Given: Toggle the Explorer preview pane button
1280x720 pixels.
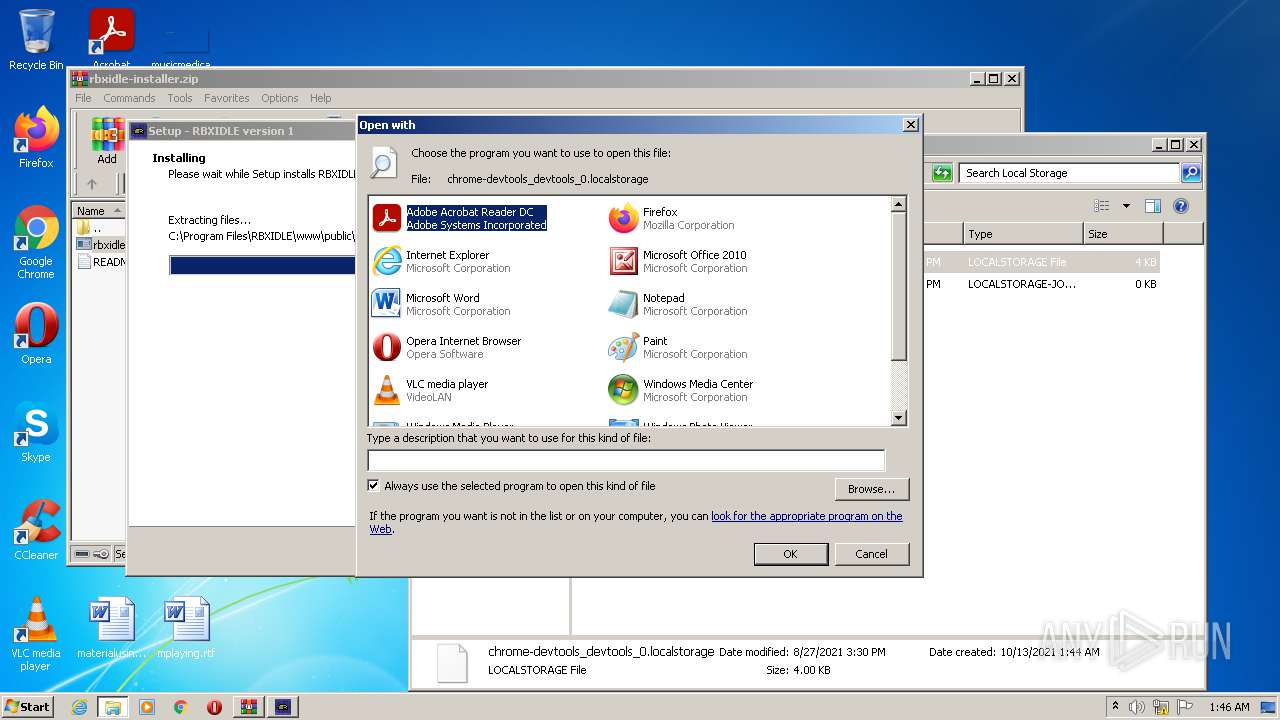Looking at the screenshot, I should [1152, 206].
